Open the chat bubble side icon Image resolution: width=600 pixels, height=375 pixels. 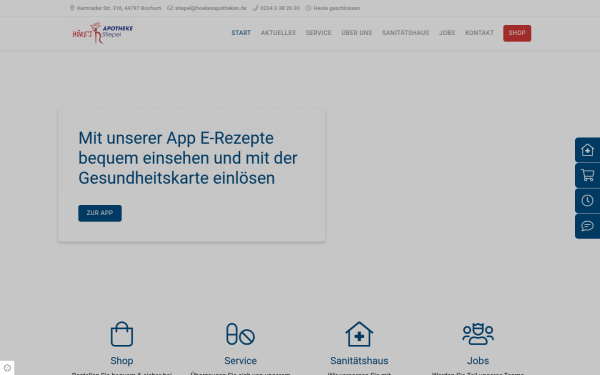tap(587, 226)
